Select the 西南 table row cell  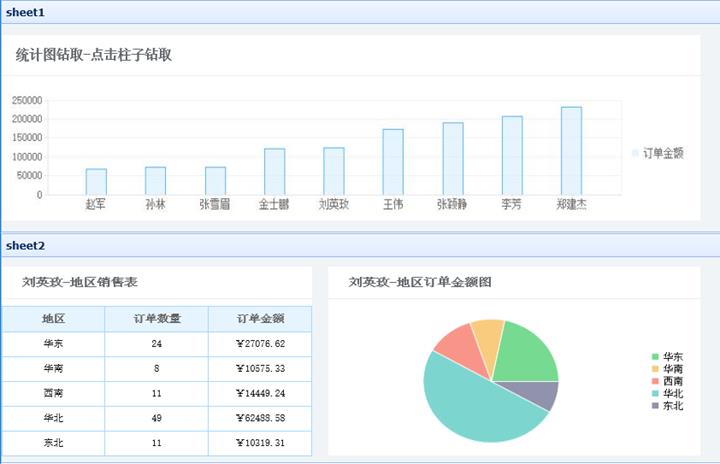coord(53,394)
